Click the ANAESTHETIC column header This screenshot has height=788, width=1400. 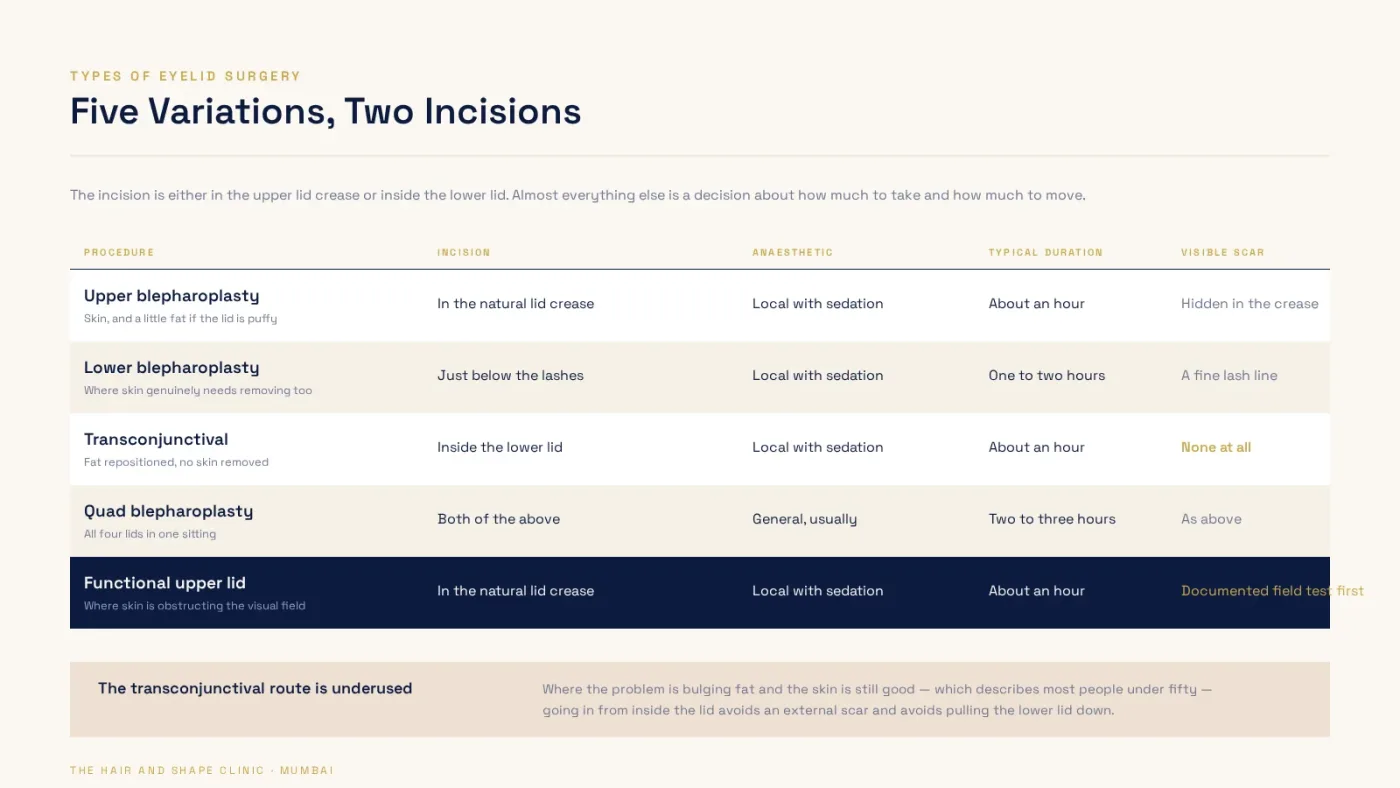(792, 252)
